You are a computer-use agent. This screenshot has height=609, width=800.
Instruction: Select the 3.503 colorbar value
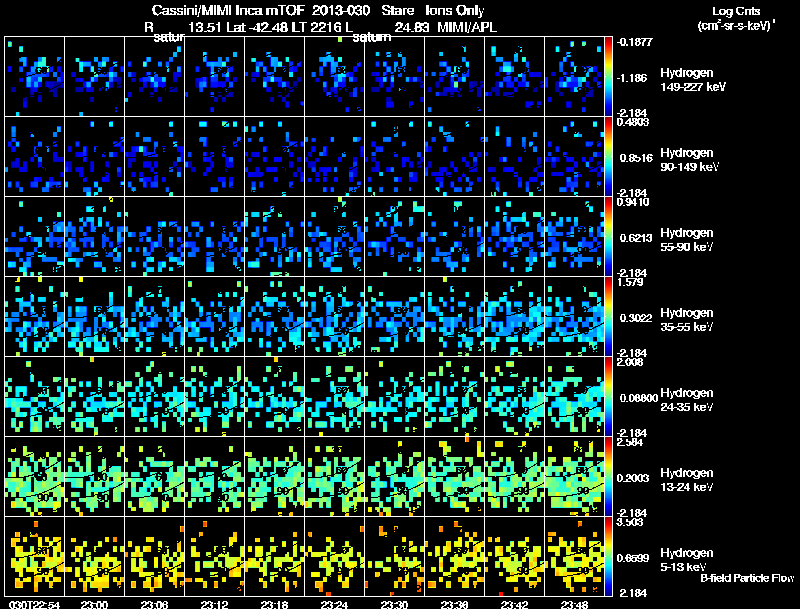click(630, 522)
